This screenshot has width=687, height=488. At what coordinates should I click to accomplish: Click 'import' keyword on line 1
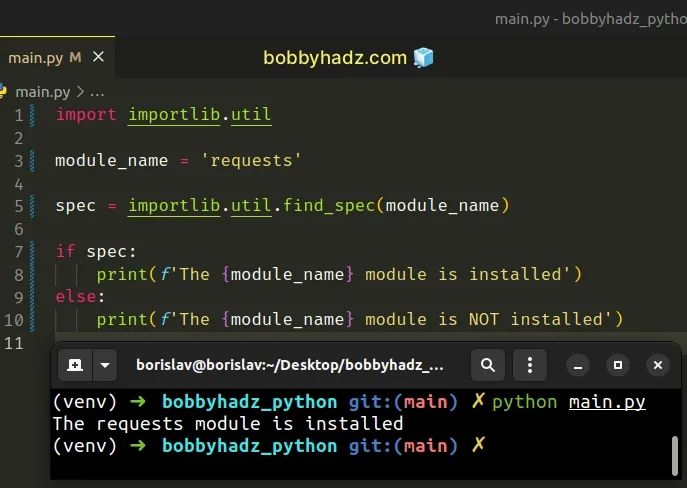(x=86, y=114)
